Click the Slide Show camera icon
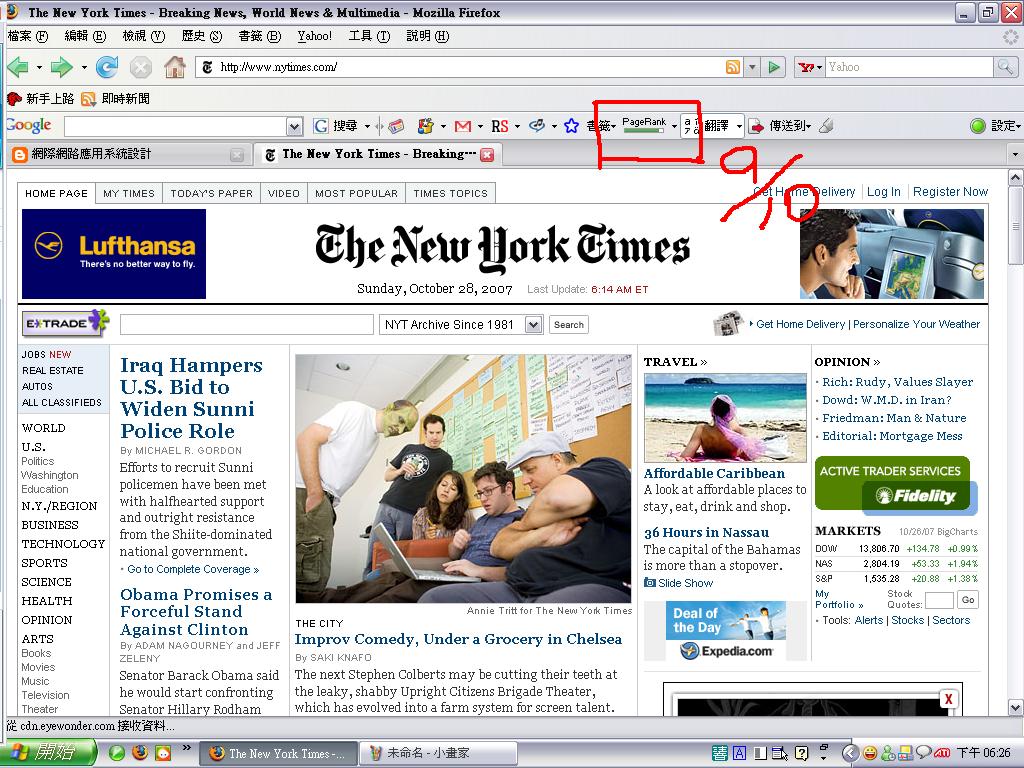The image size is (1024, 768). pos(650,583)
